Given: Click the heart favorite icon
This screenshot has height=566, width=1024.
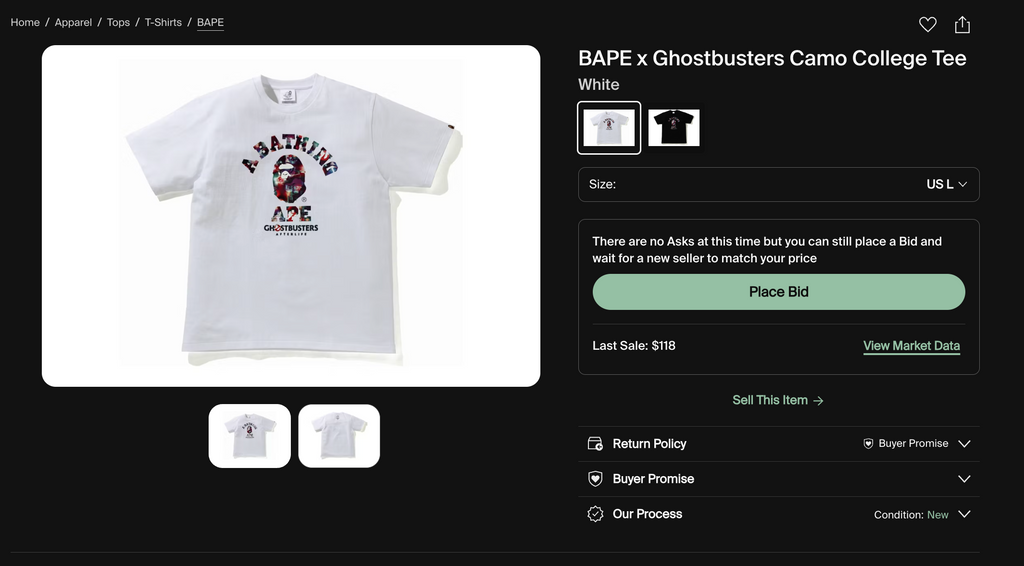Looking at the screenshot, I should (927, 25).
